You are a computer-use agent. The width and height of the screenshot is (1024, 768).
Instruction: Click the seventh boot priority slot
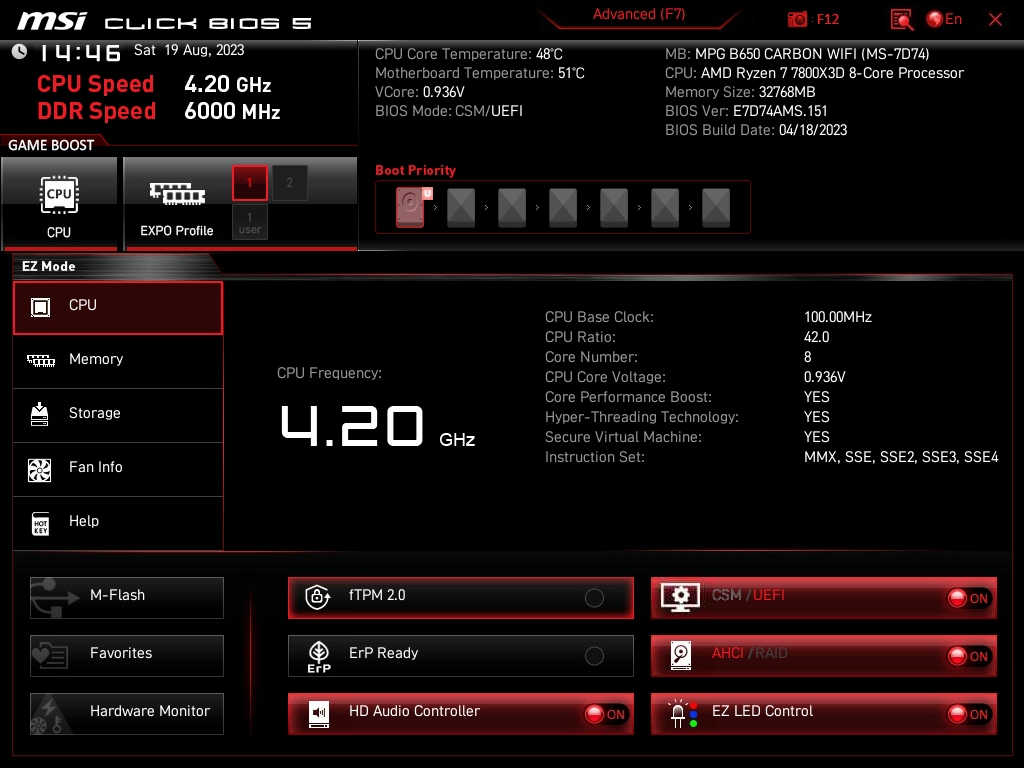click(x=716, y=207)
